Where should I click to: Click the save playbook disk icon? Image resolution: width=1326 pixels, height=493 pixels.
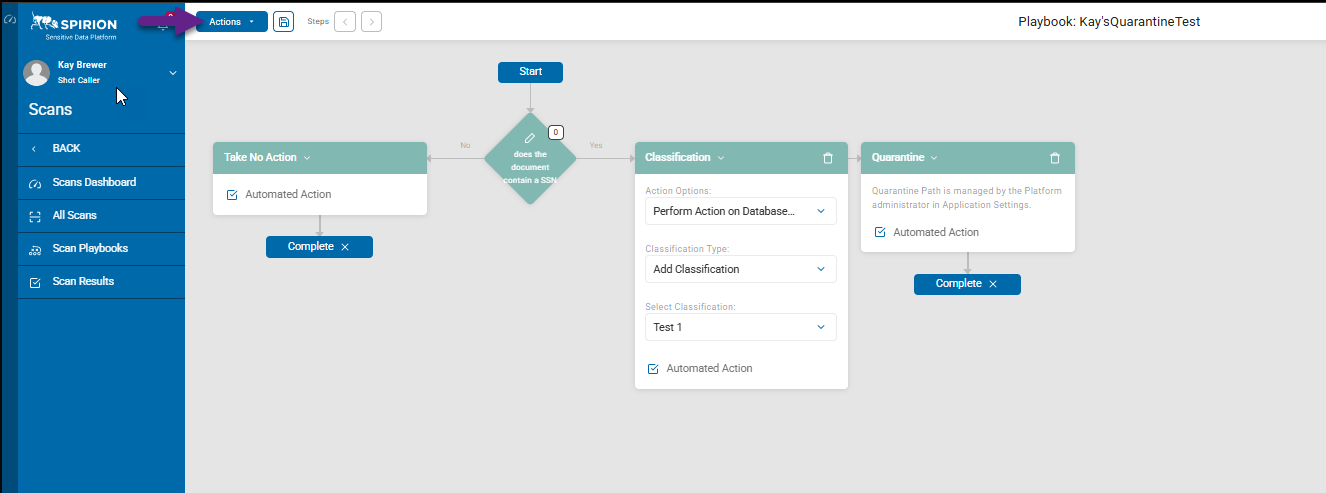[x=283, y=22]
